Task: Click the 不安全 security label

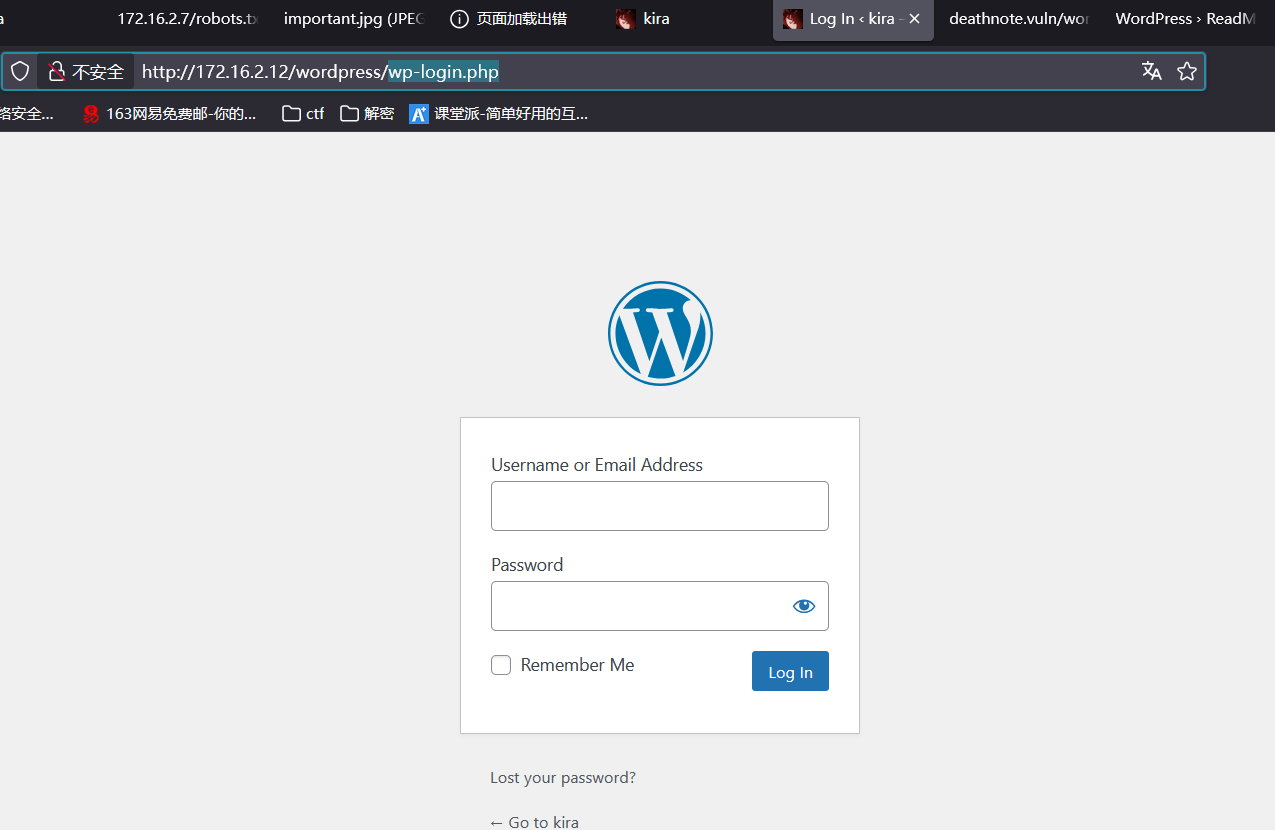Action: tap(98, 72)
